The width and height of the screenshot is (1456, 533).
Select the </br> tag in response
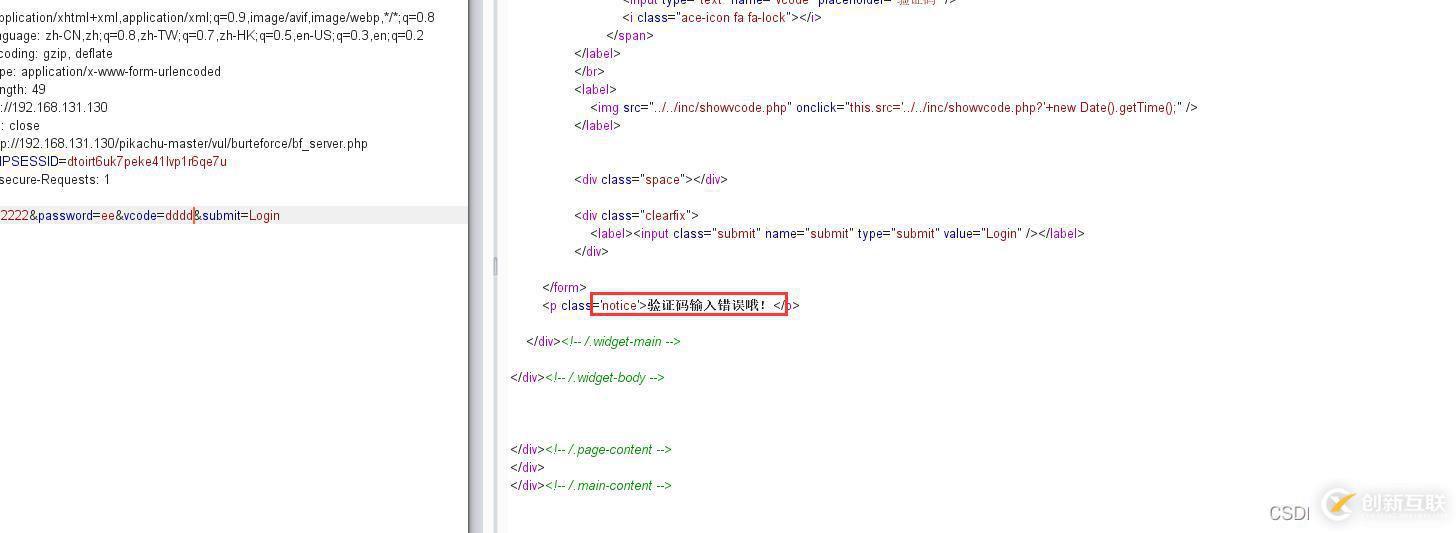coord(589,72)
